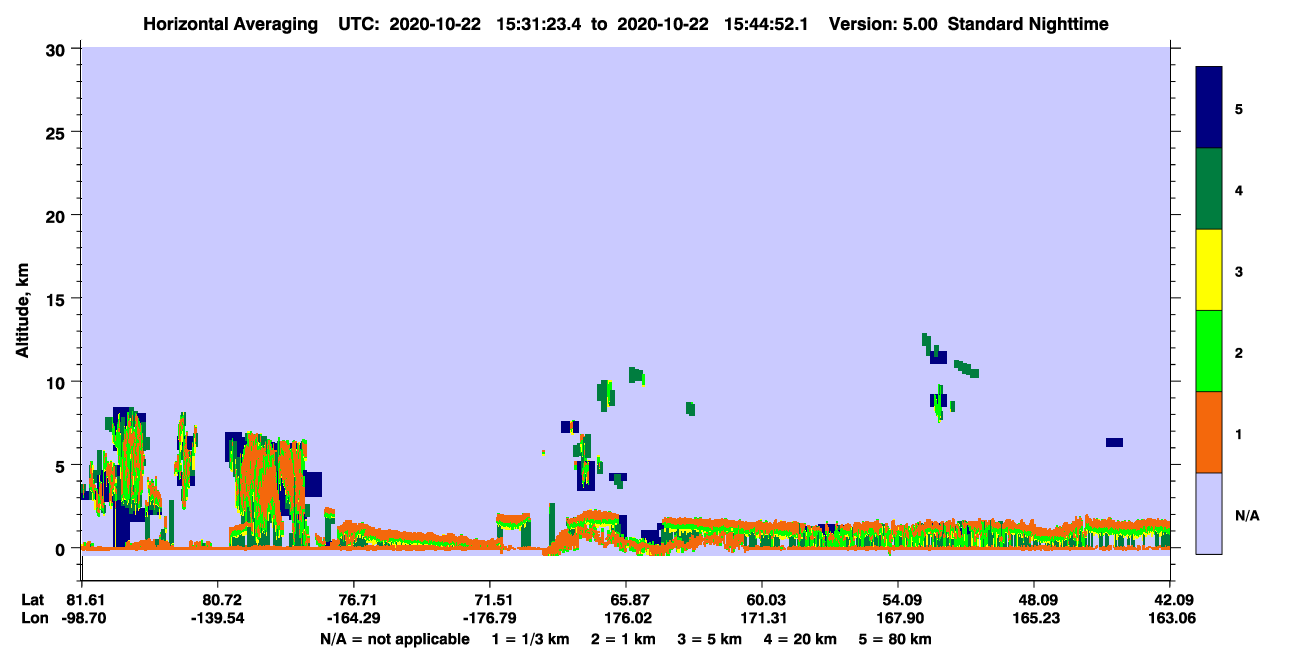
Task: Click legend text '5 = 80 km'
Action: point(895,639)
